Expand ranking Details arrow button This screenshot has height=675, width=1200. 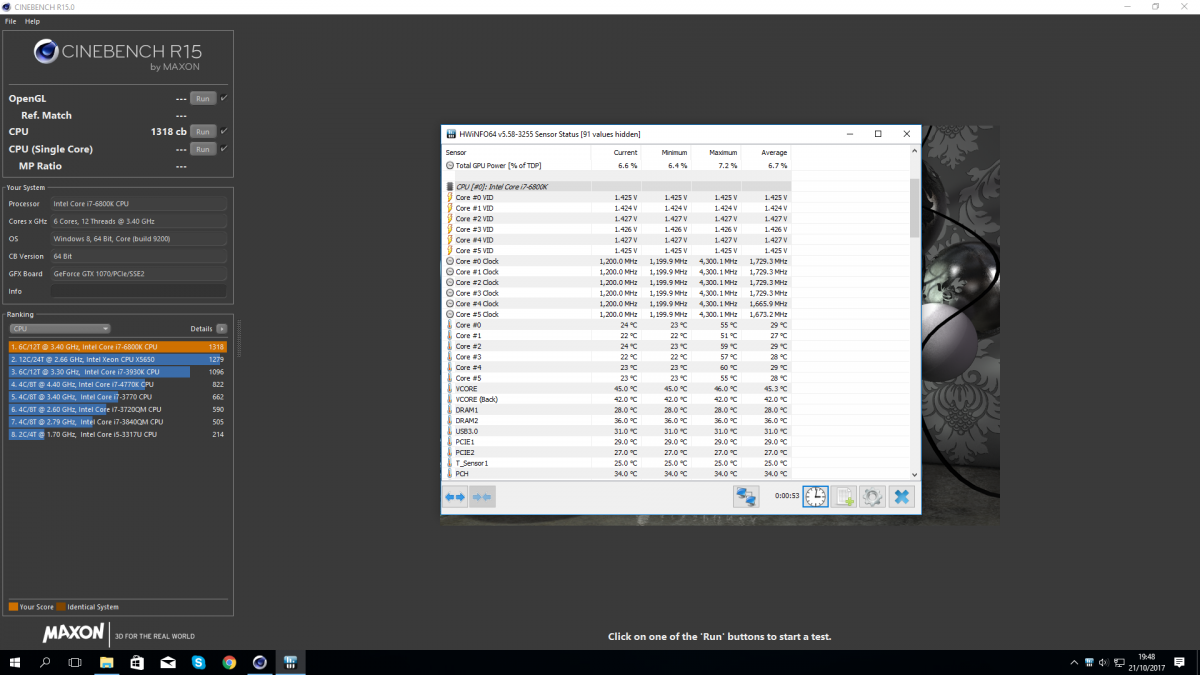click(x=221, y=328)
